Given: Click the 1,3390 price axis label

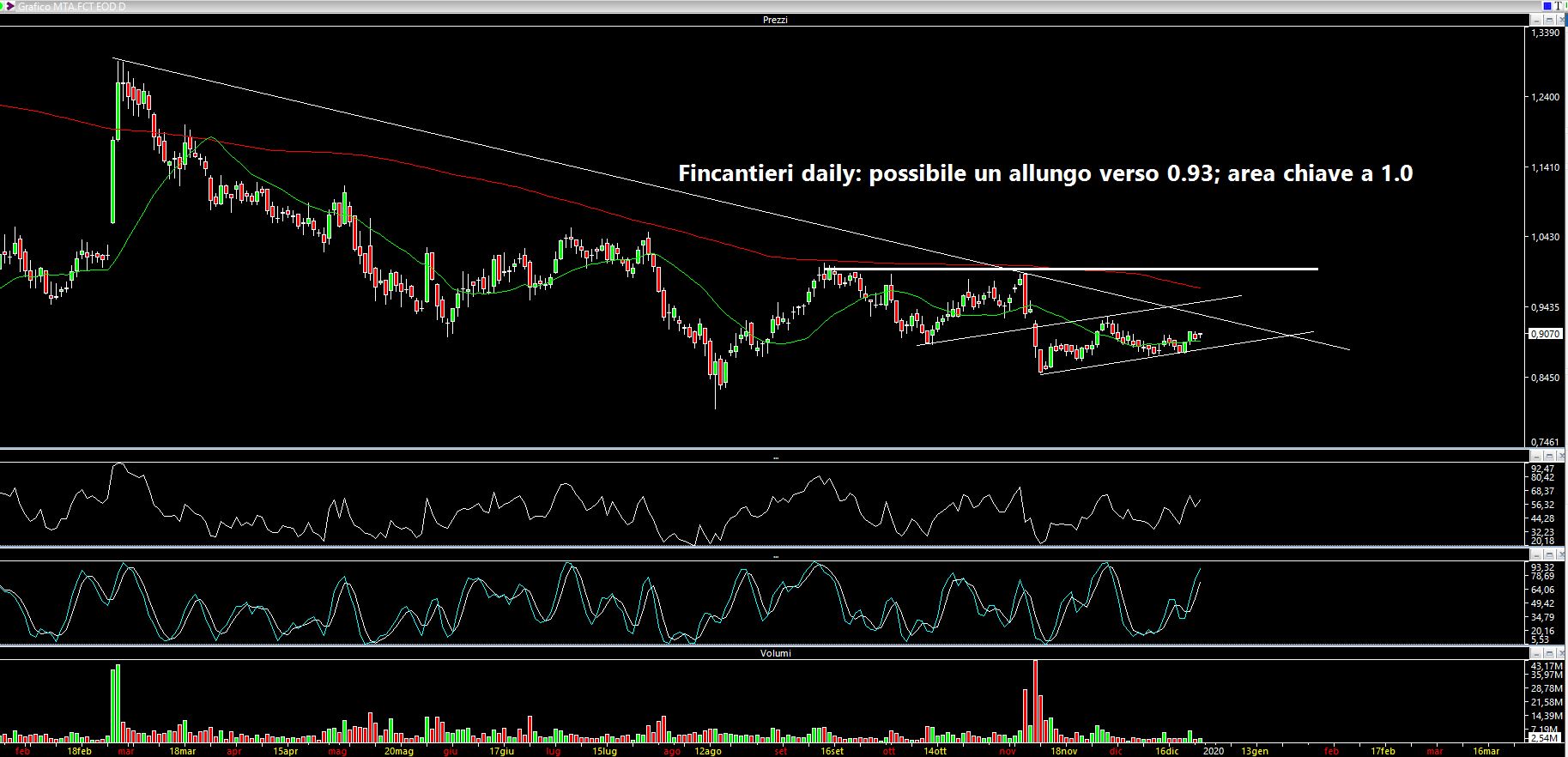Looking at the screenshot, I should 1546,33.
